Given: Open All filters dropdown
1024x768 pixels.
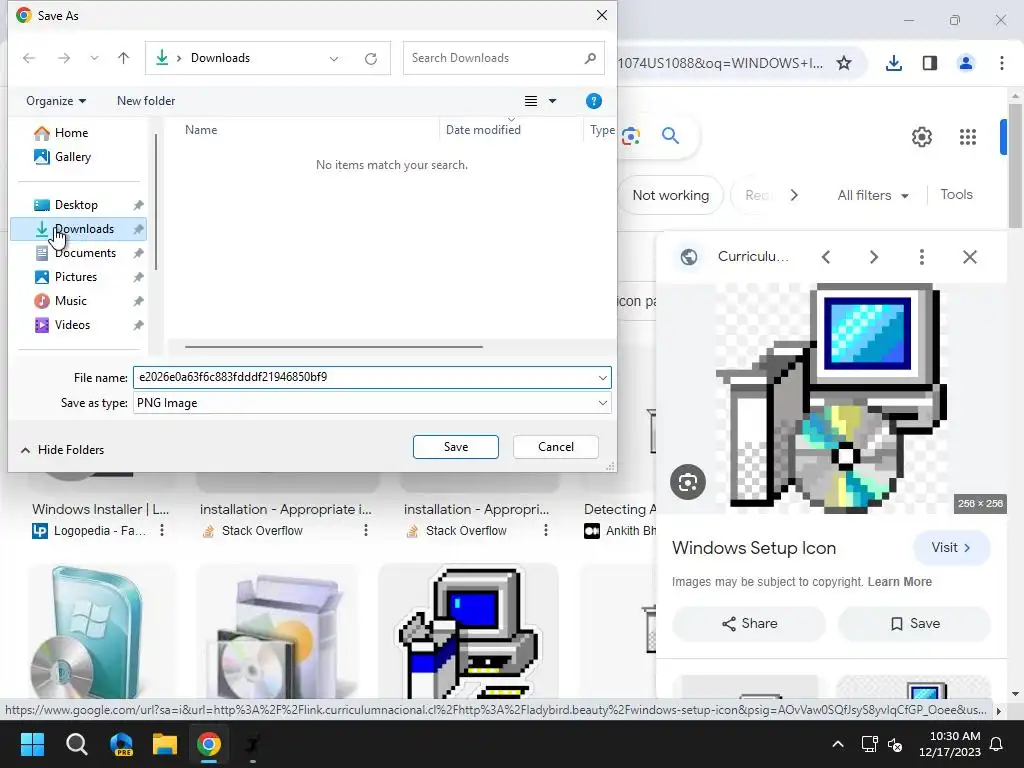Looking at the screenshot, I should pyautogui.click(x=872, y=195).
